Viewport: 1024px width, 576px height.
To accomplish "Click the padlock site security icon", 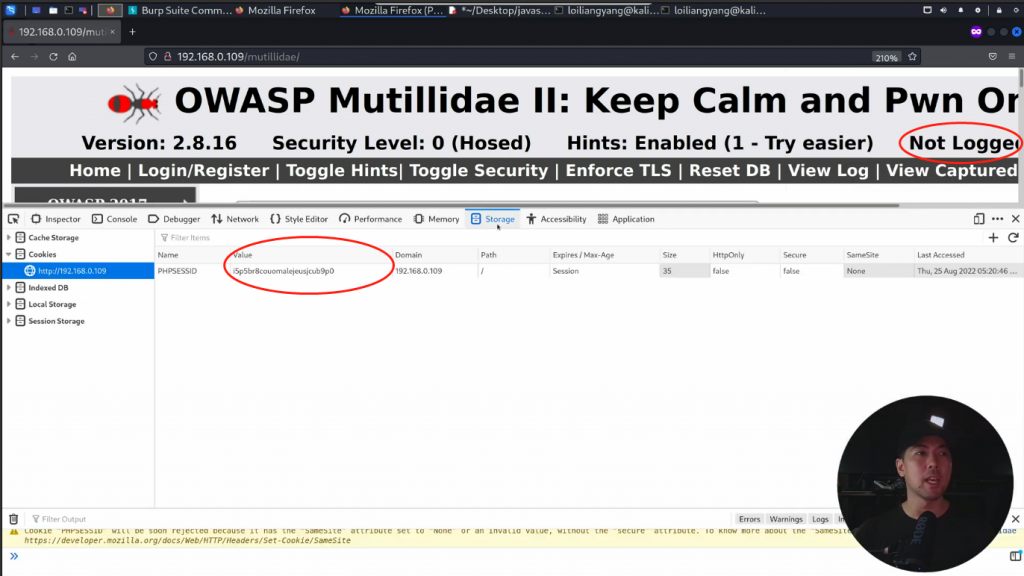I will pos(168,57).
